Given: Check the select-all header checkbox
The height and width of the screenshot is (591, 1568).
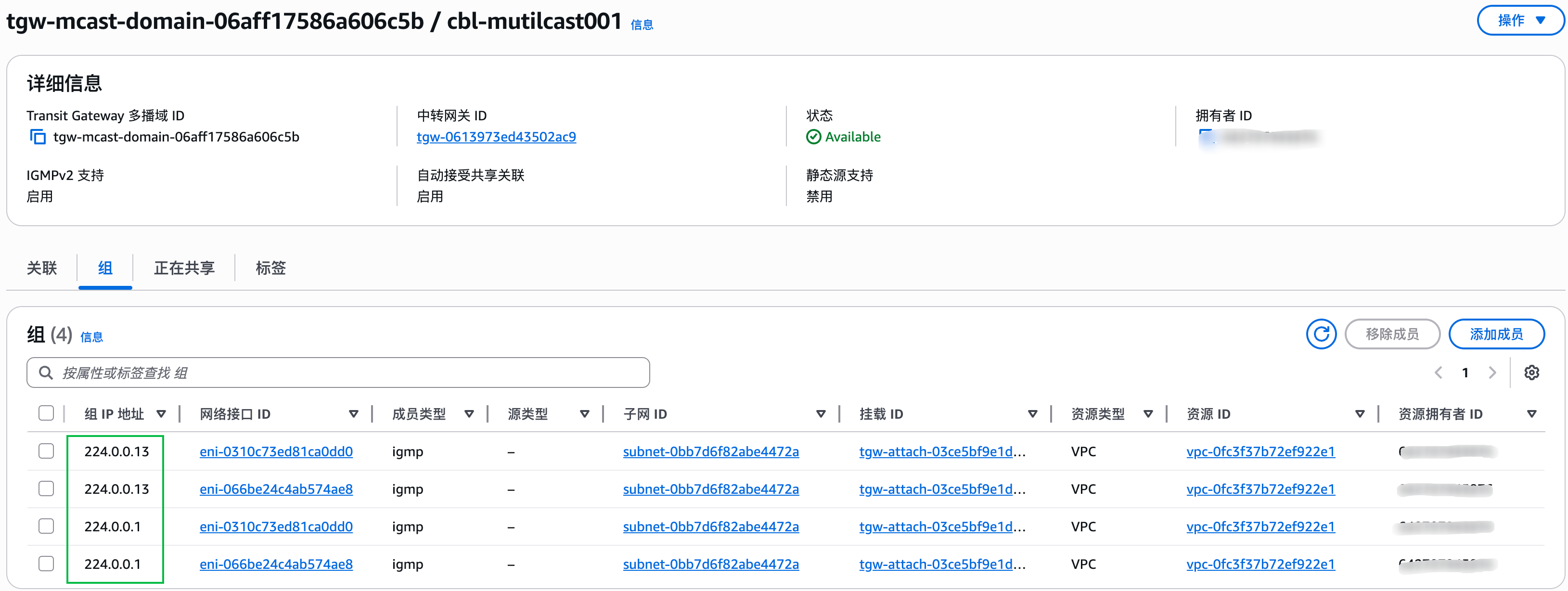Looking at the screenshot, I should click(x=46, y=413).
